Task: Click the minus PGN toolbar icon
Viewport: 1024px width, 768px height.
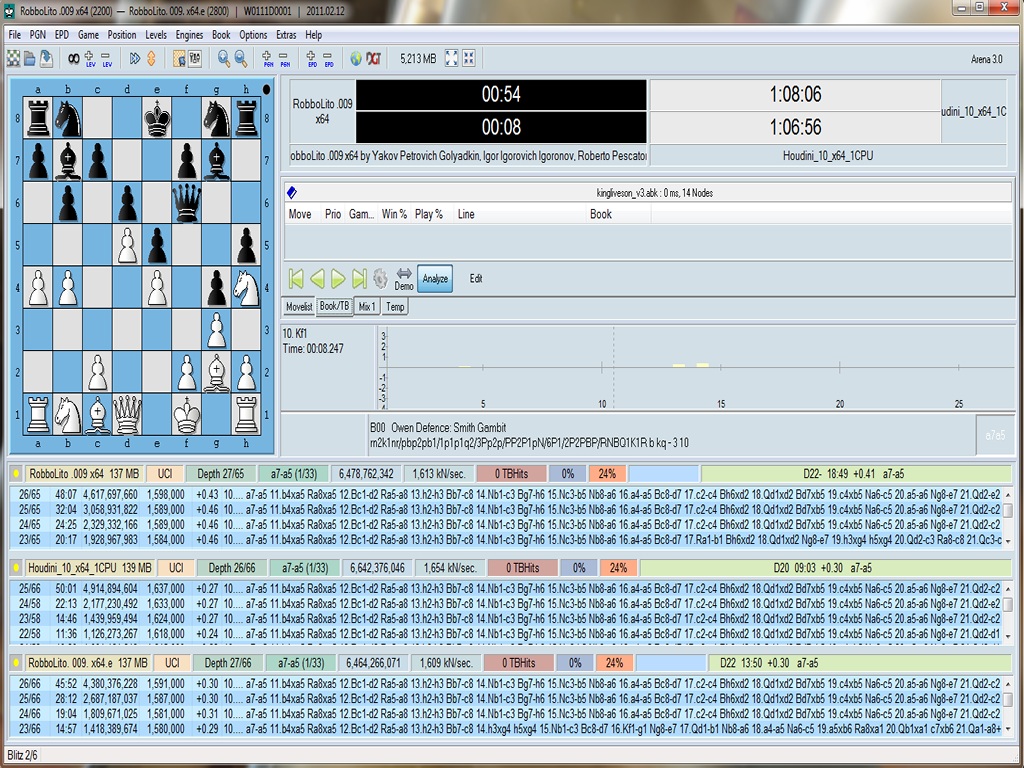Action: pyautogui.click(x=285, y=59)
